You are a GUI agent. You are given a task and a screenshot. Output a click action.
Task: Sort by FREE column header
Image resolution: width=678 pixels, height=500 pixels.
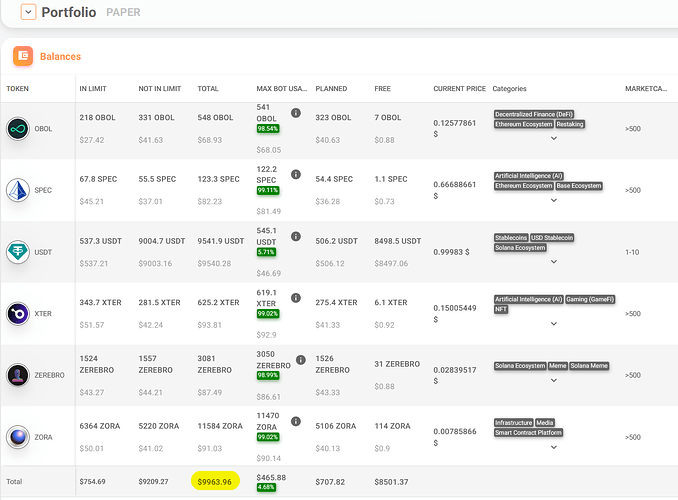pyautogui.click(x=382, y=89)
